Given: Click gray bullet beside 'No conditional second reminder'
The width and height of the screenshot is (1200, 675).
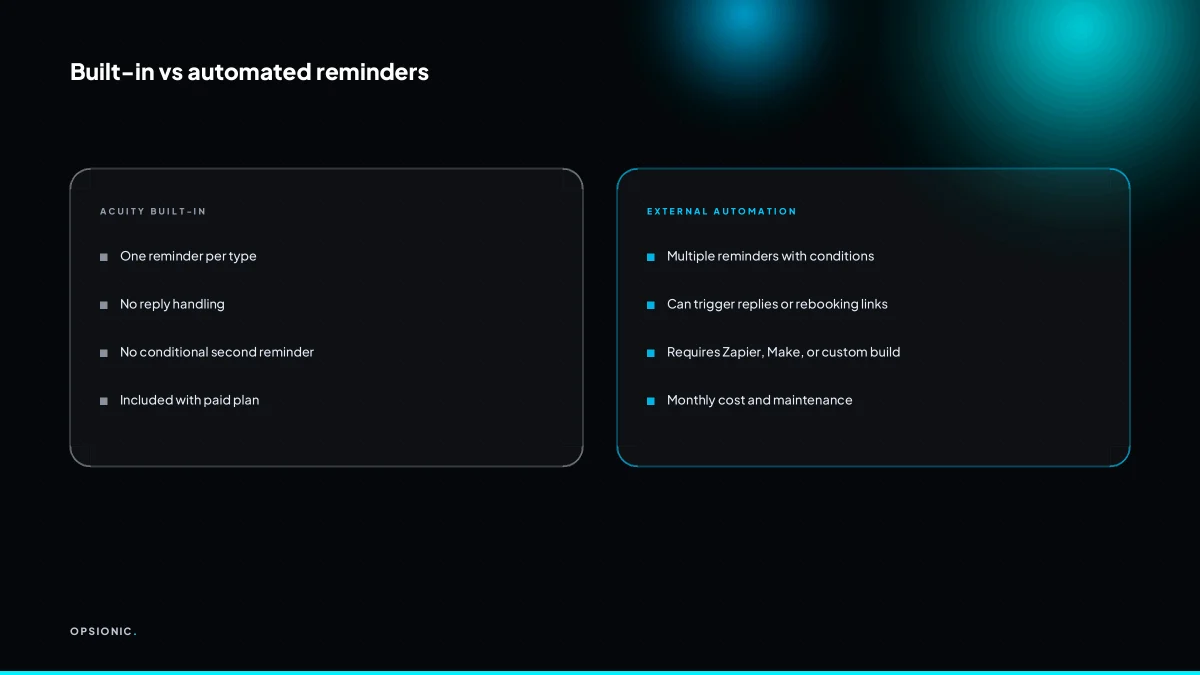Looking at the screenshot, I should point(104,354).
